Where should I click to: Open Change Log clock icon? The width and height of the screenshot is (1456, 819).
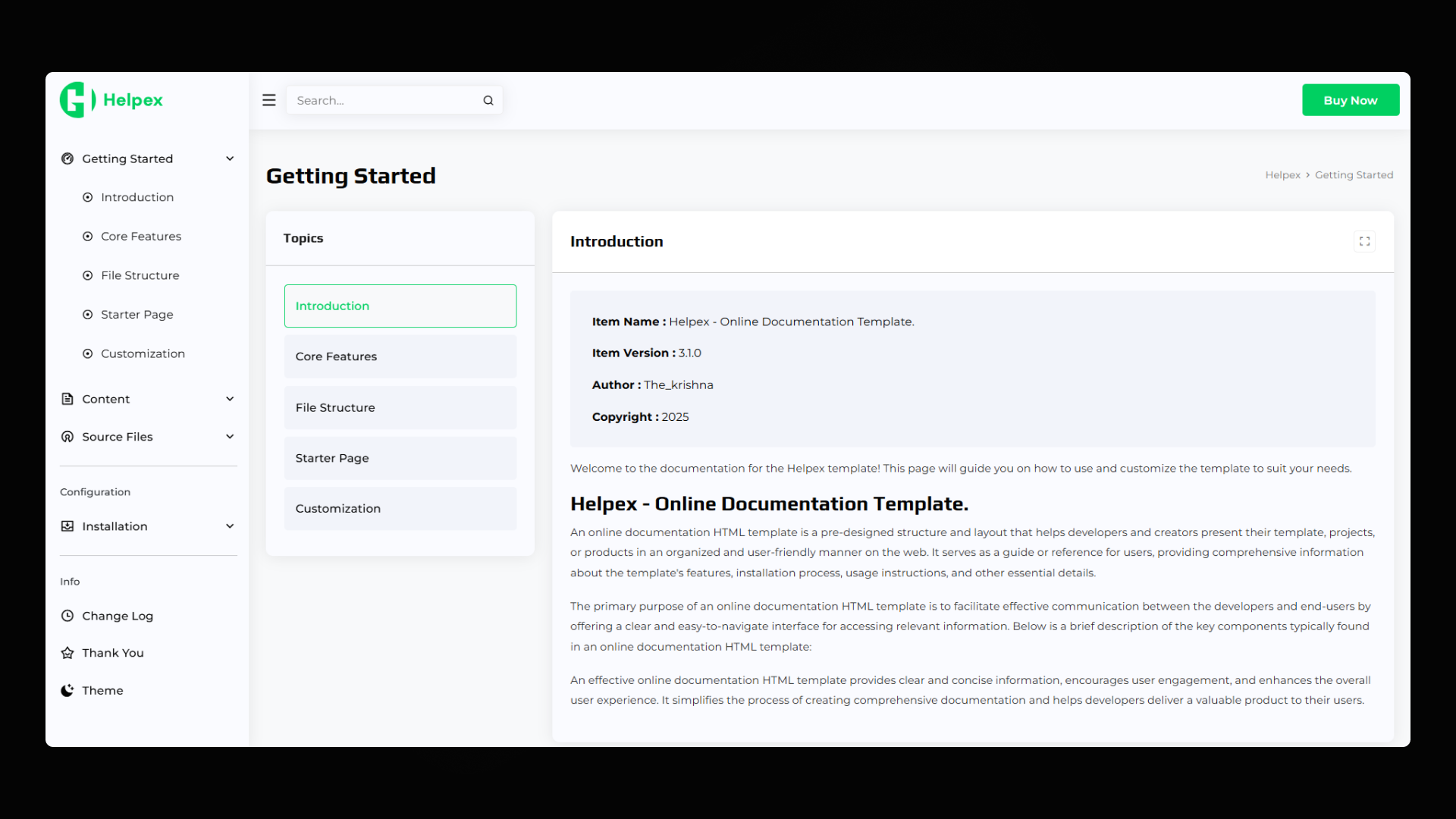click(x=67, y=616)
